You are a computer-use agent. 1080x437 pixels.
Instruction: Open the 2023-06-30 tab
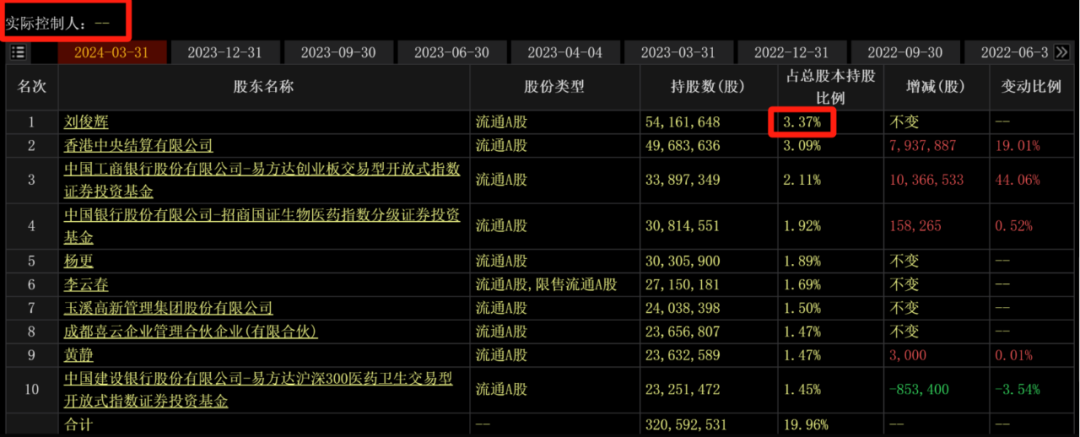pos(452,52)
